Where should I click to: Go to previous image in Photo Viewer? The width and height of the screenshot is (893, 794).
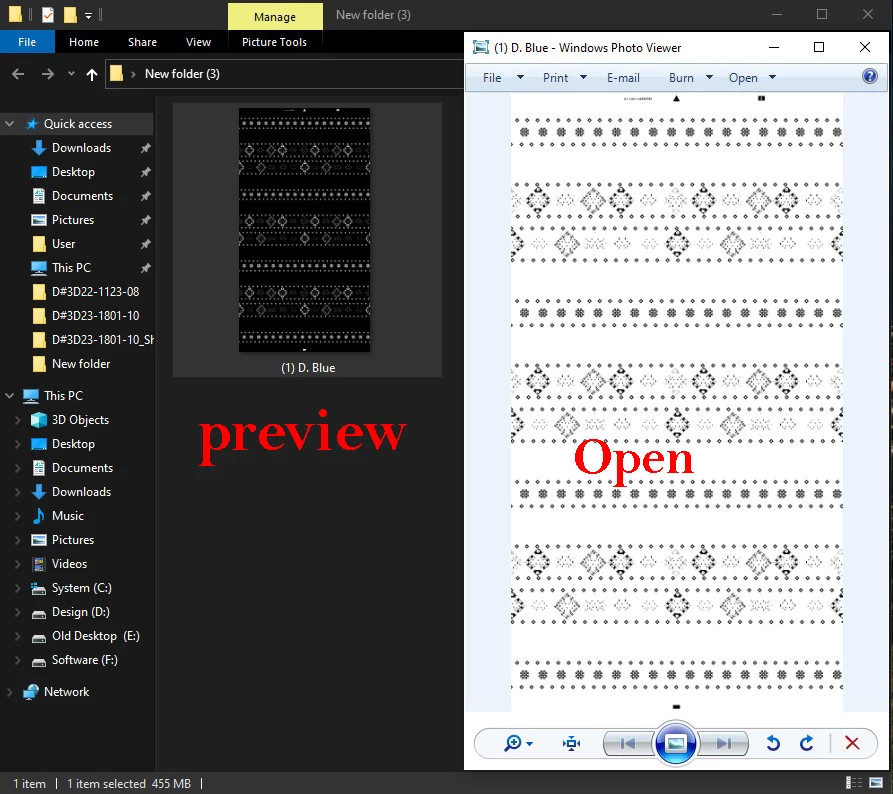tap(628, 743)
